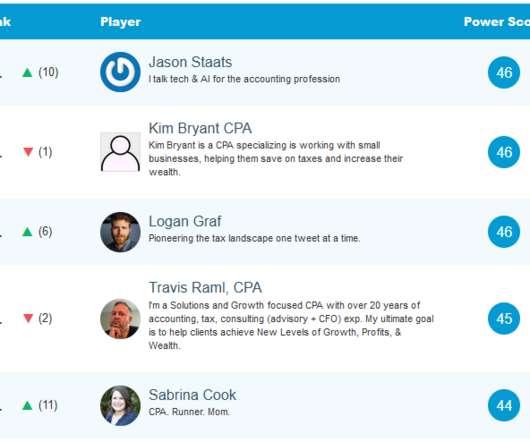
Task: Open Kim Bryant CPA's name link
Action: (x=200, y=128)
